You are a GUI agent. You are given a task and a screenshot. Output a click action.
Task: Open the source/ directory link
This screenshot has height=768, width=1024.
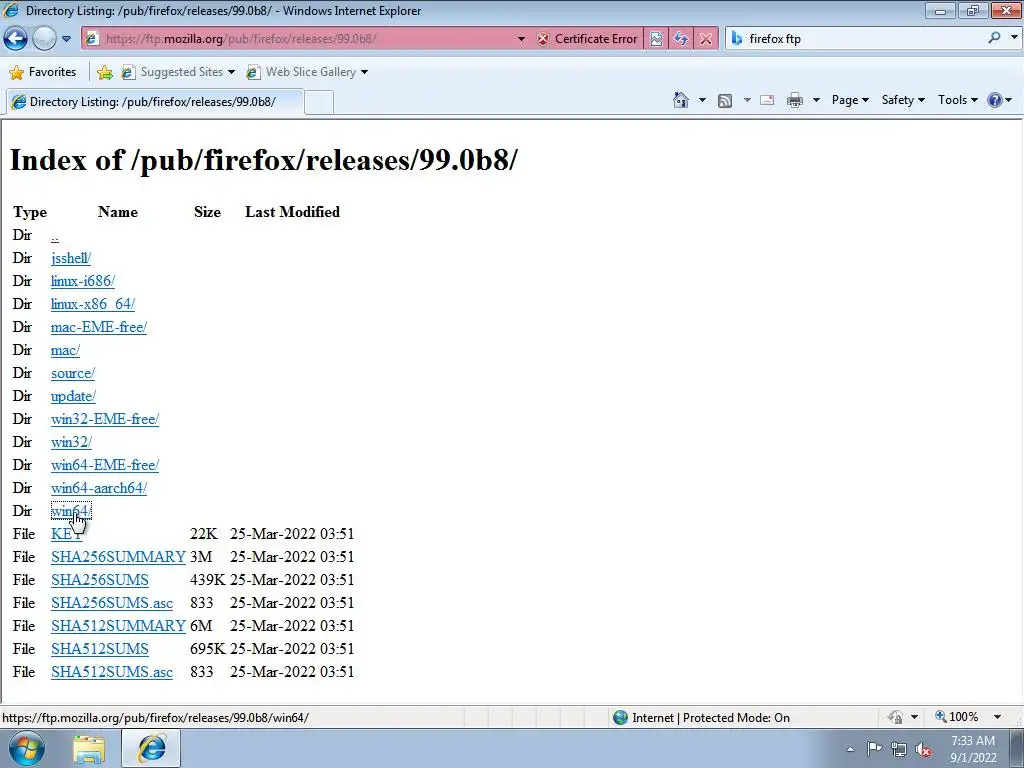tap(72, 374)
